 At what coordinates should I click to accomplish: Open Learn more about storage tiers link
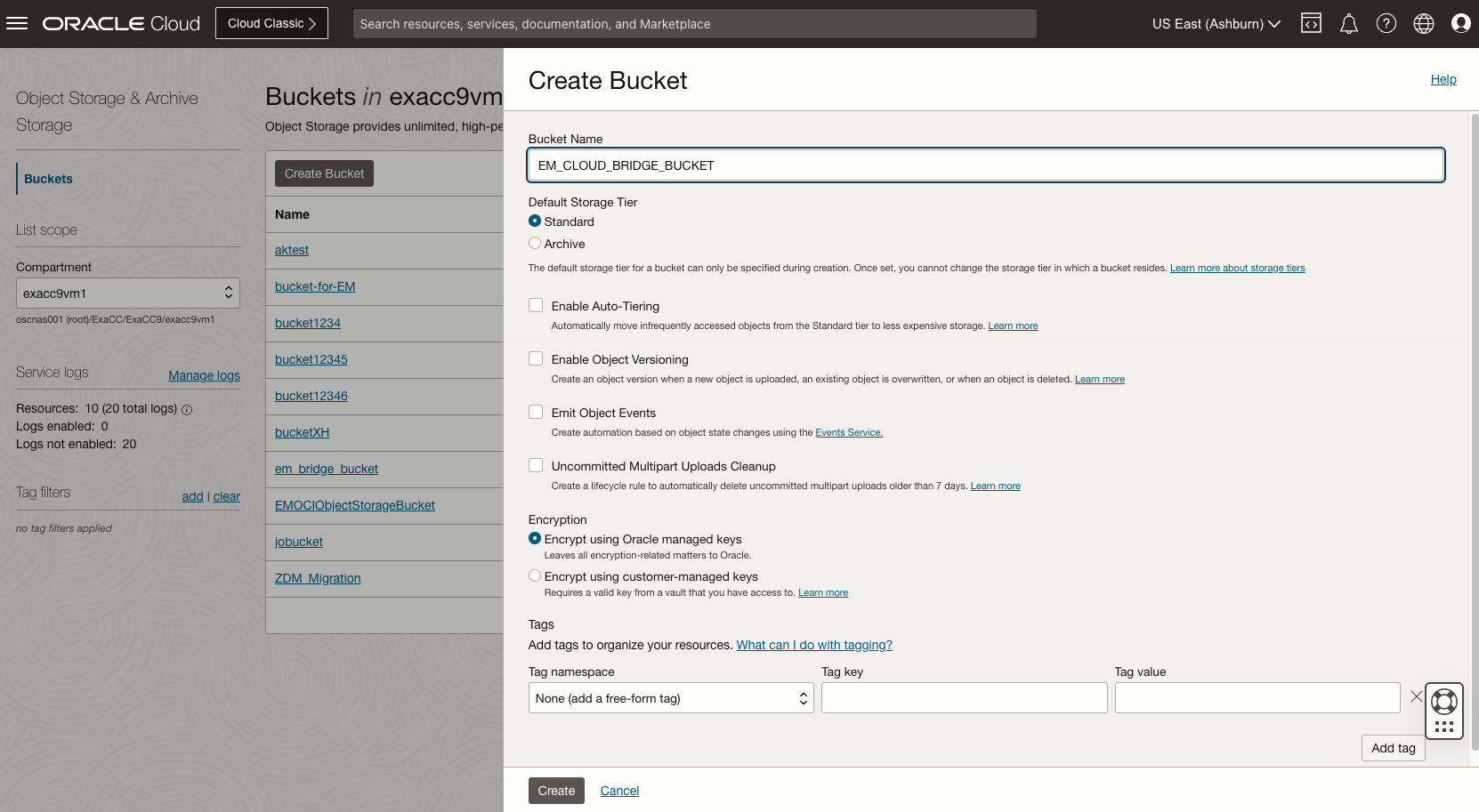coord(1237,268)
